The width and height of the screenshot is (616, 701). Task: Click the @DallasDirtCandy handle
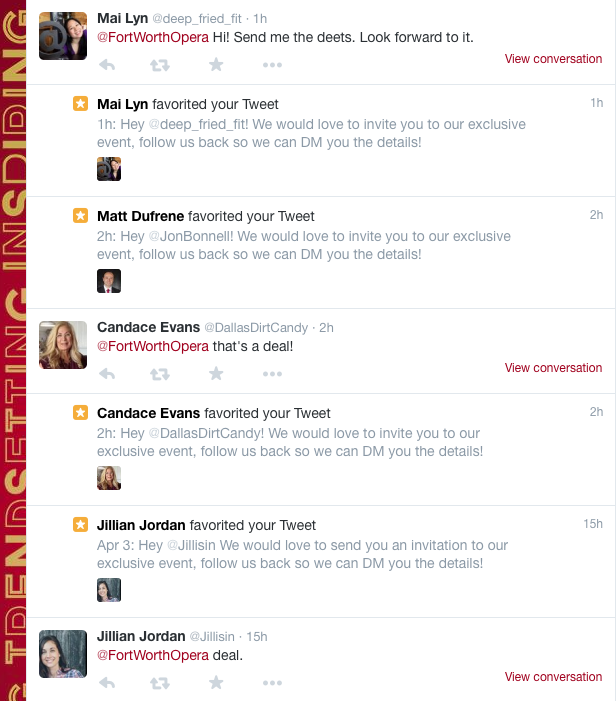257,328
